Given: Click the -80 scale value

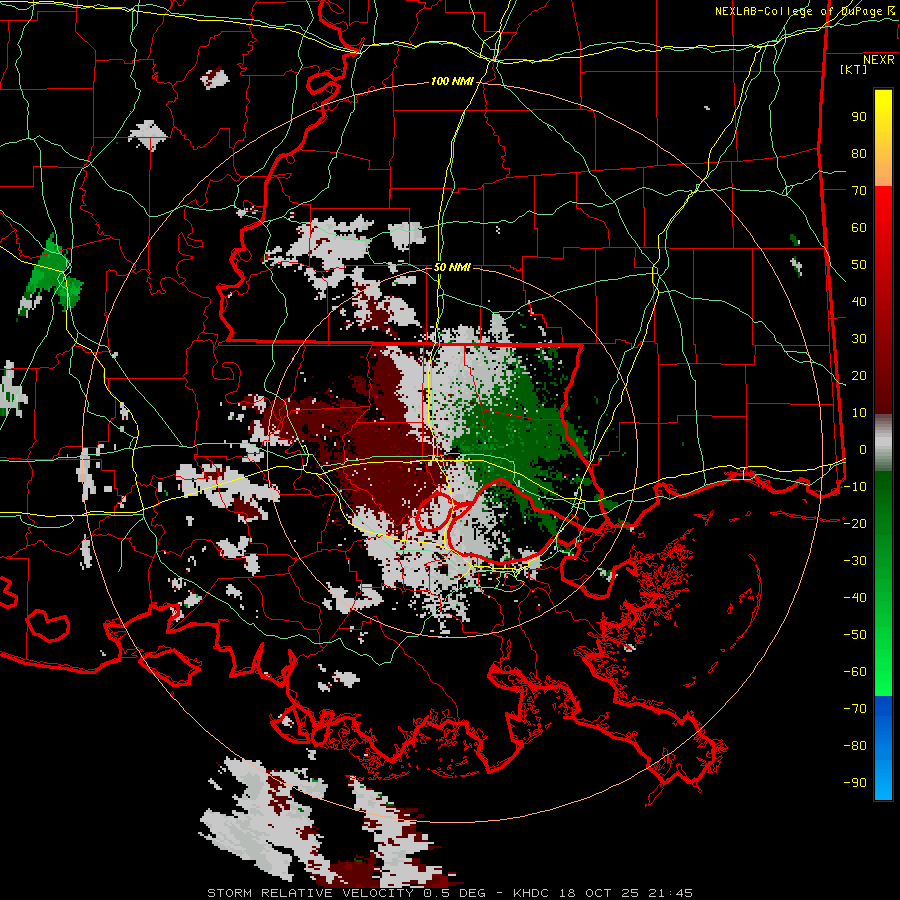Looking at the screenshot, I should point(855,746).
